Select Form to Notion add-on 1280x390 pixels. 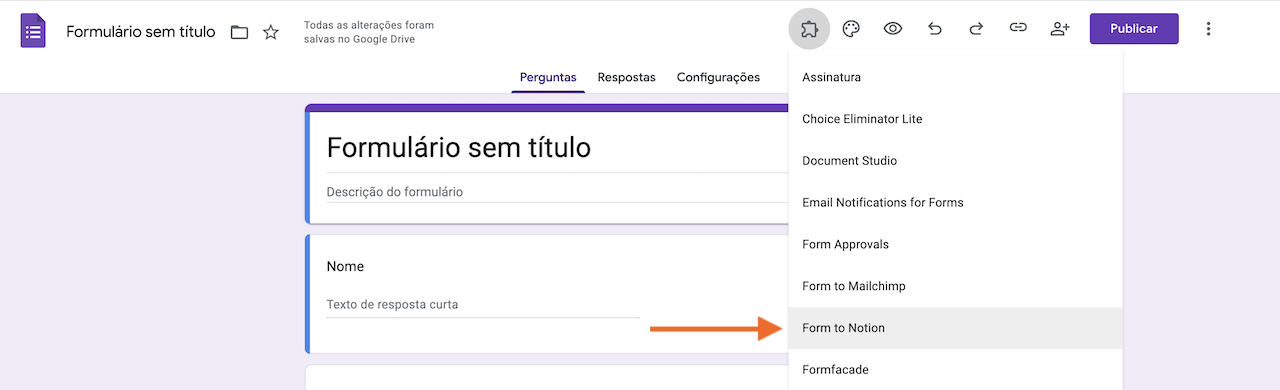tap(956, 328)
